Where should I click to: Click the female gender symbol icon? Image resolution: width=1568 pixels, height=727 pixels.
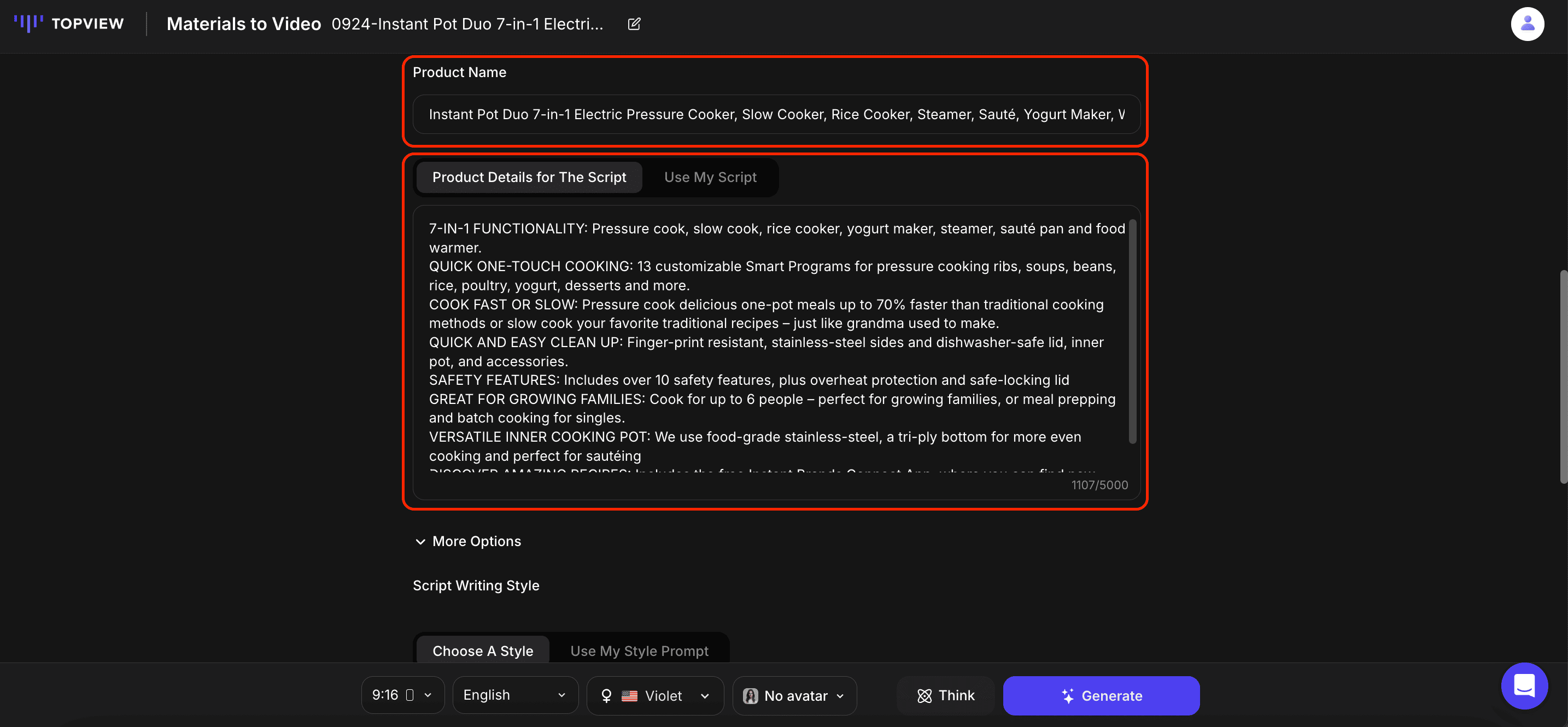(606, 695)
